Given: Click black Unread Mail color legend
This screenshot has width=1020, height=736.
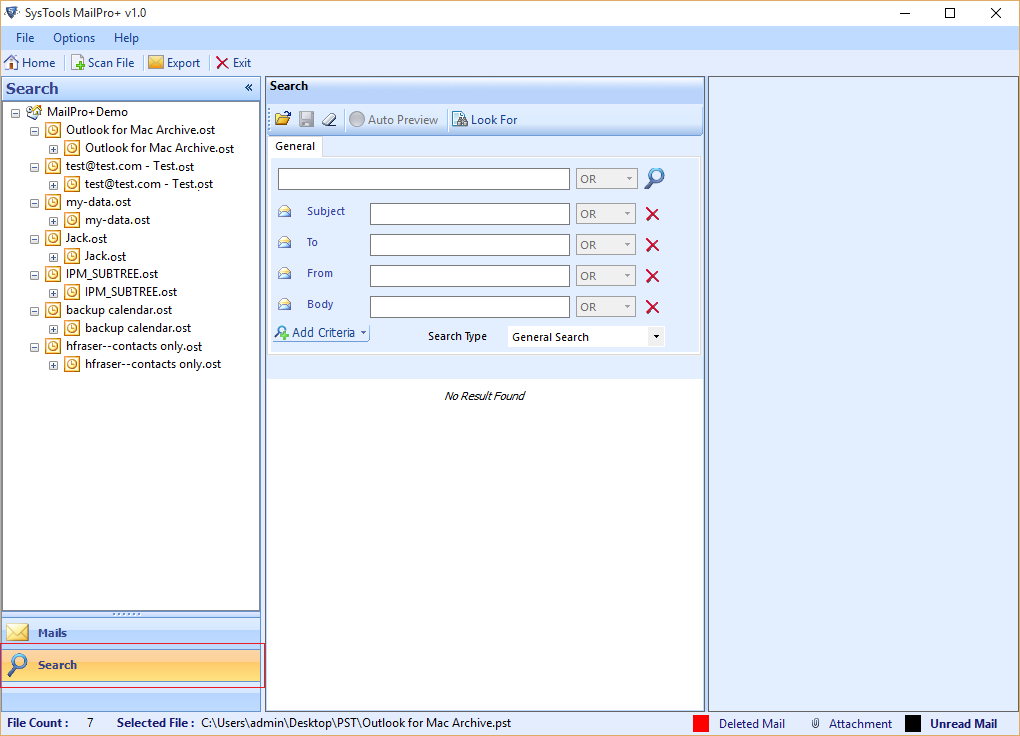Looking at the screenshot, I should (x=913, y=724).
